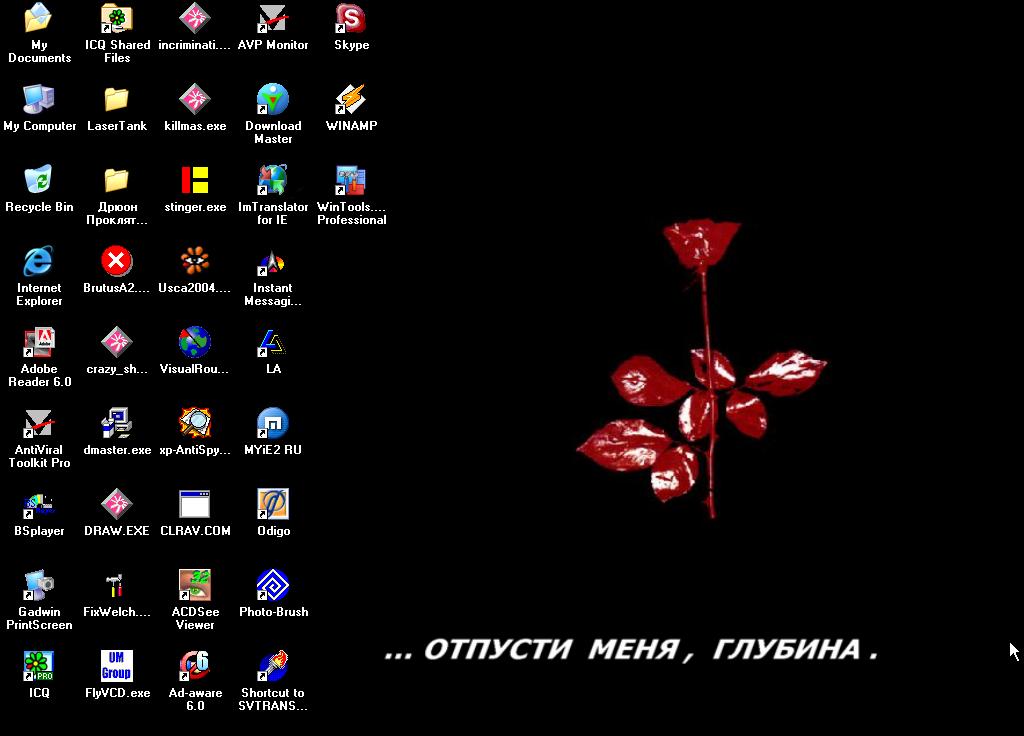Image resolution: width=1024 pixels, height=736 pixels.
Task: Click the LA shortcut icon
Action: coord(273,342)
